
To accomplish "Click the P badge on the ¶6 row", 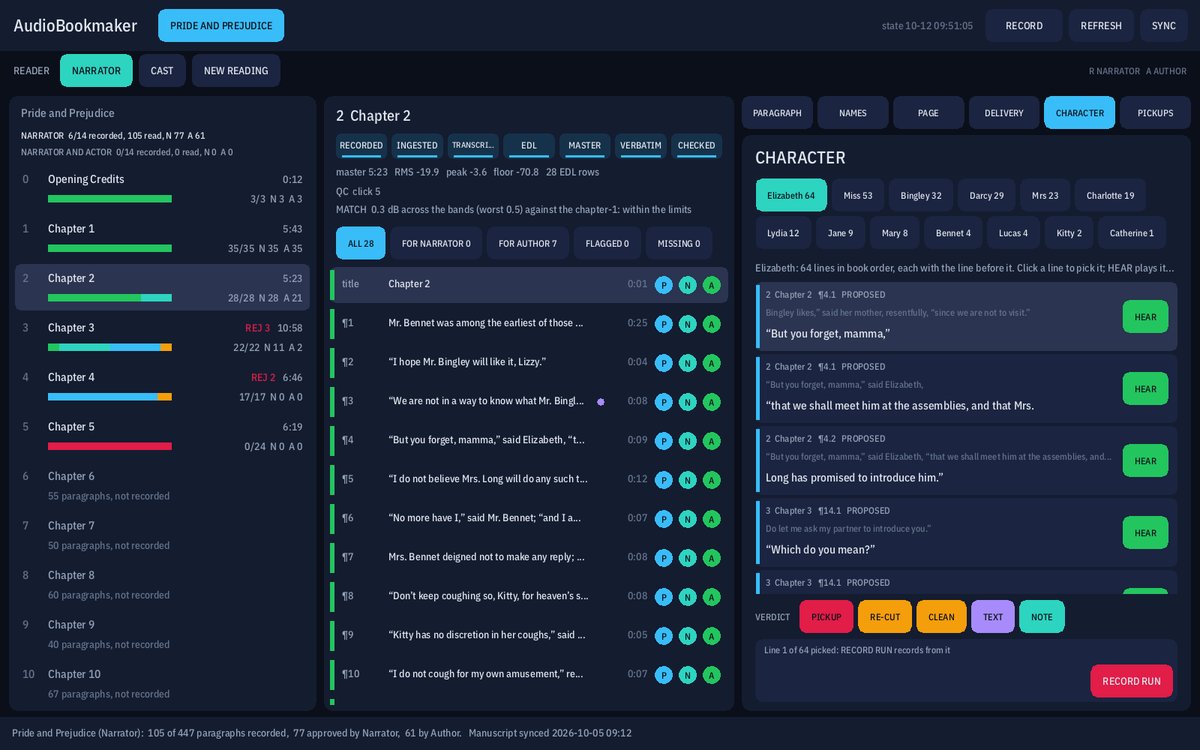I will 663,519.
